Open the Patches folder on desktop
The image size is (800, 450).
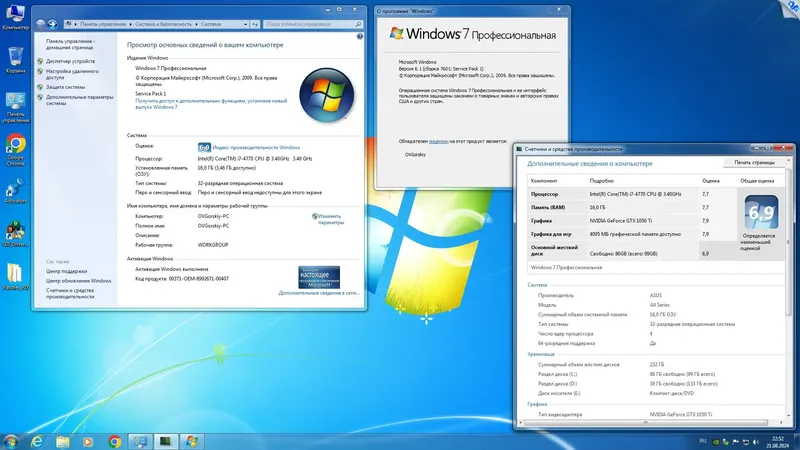coord(15,277)
